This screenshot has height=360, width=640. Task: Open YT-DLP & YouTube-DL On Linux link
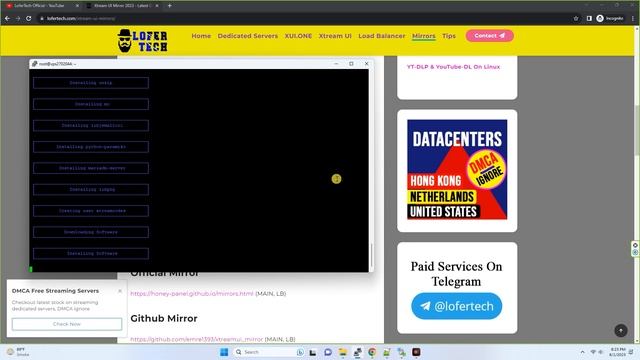click(453, 67)
